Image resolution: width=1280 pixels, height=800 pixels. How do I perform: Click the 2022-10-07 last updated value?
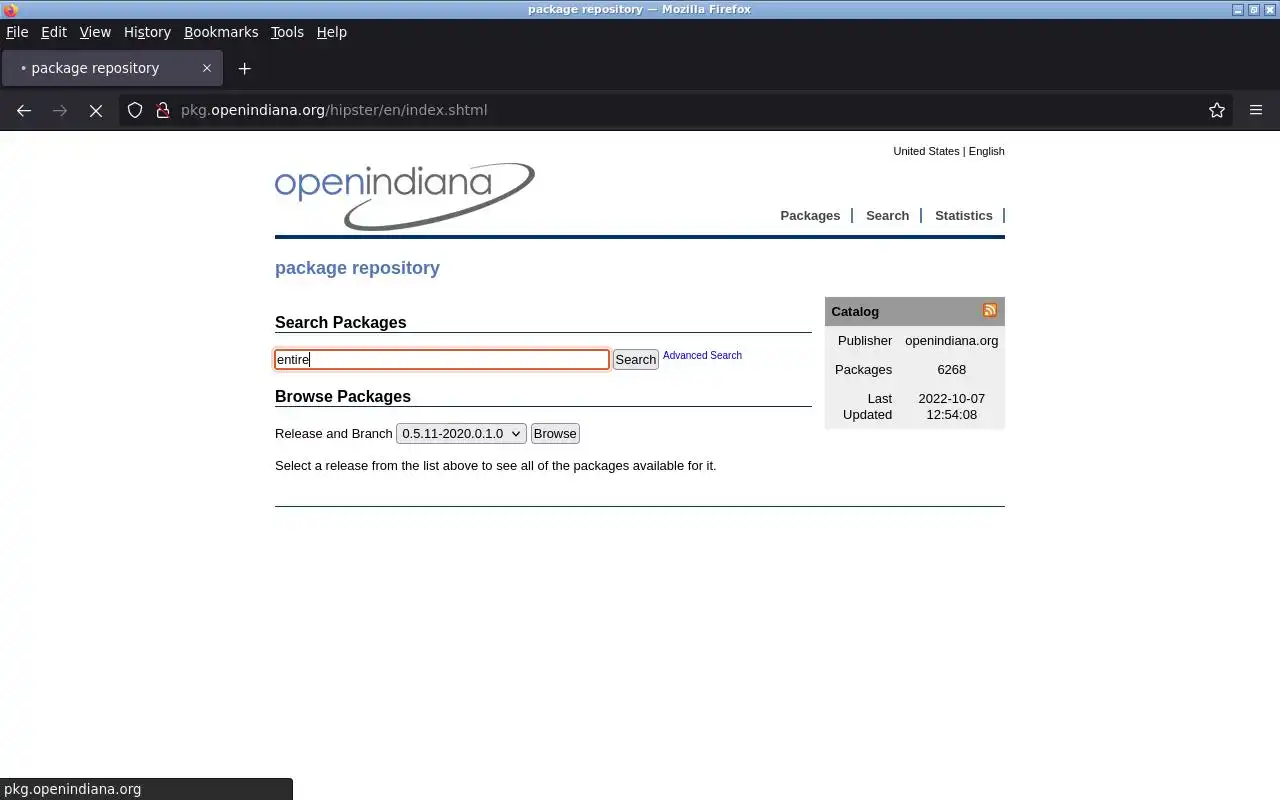[x=951, y=406]
